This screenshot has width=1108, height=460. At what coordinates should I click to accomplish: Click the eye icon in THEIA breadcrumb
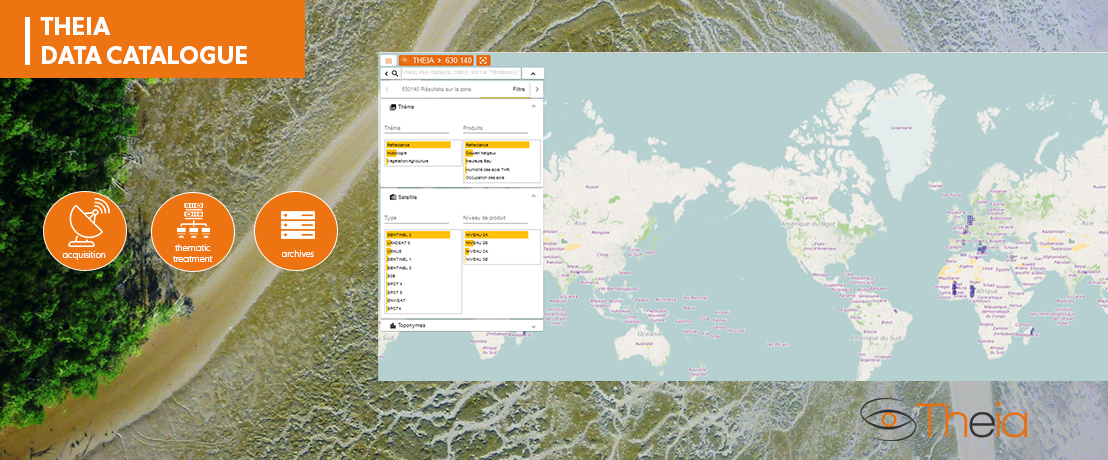(405, 61)
